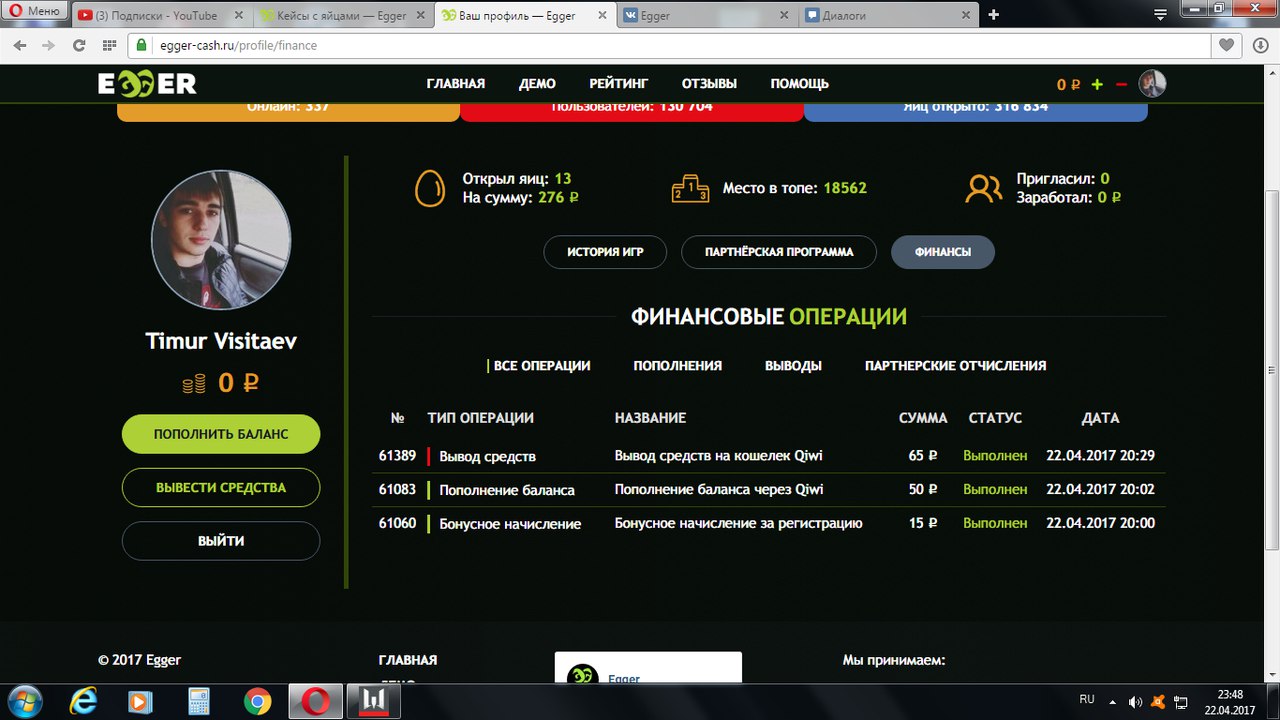The height and width of the screenshot is (720, 1280).
Task: Log out with ВЫЙТИ button
Action: click(x=221, y=541)
